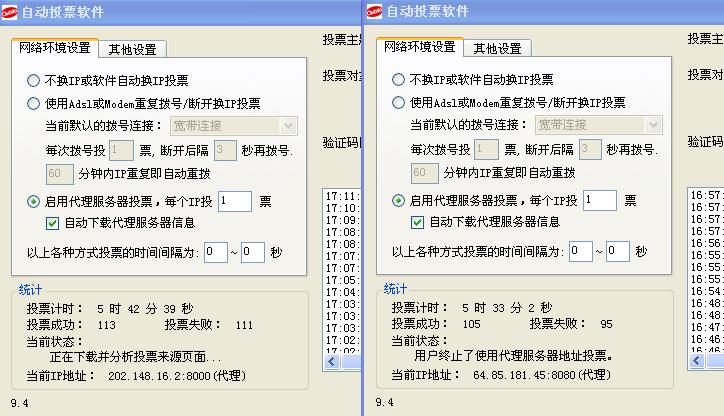
Task: Click the second 时间间隔 field in the left window
Action: [252, 252]
